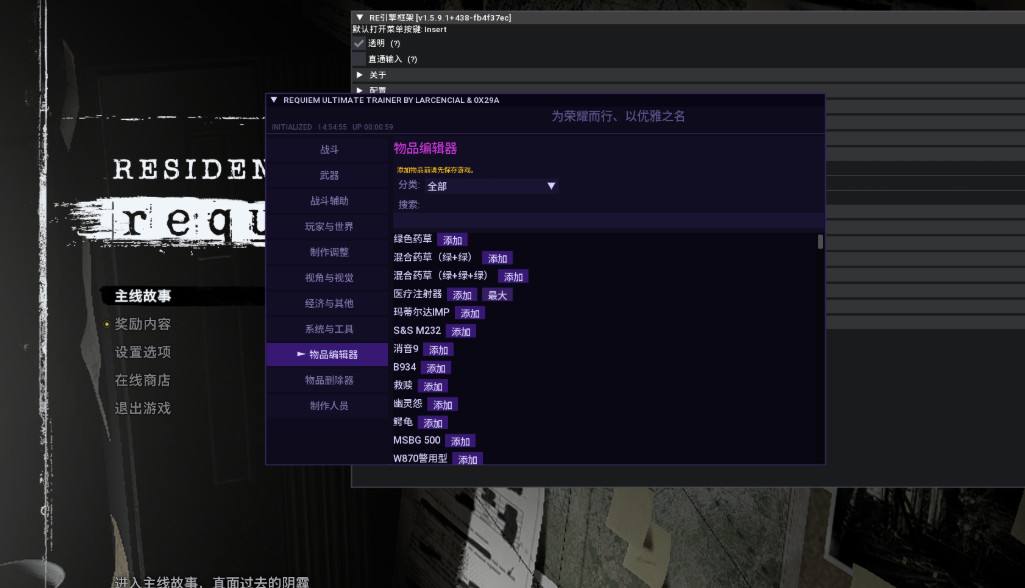Go to the 经济与其他 tab
This screenshot has width=1025, height=588.
[x=328, y=303]
